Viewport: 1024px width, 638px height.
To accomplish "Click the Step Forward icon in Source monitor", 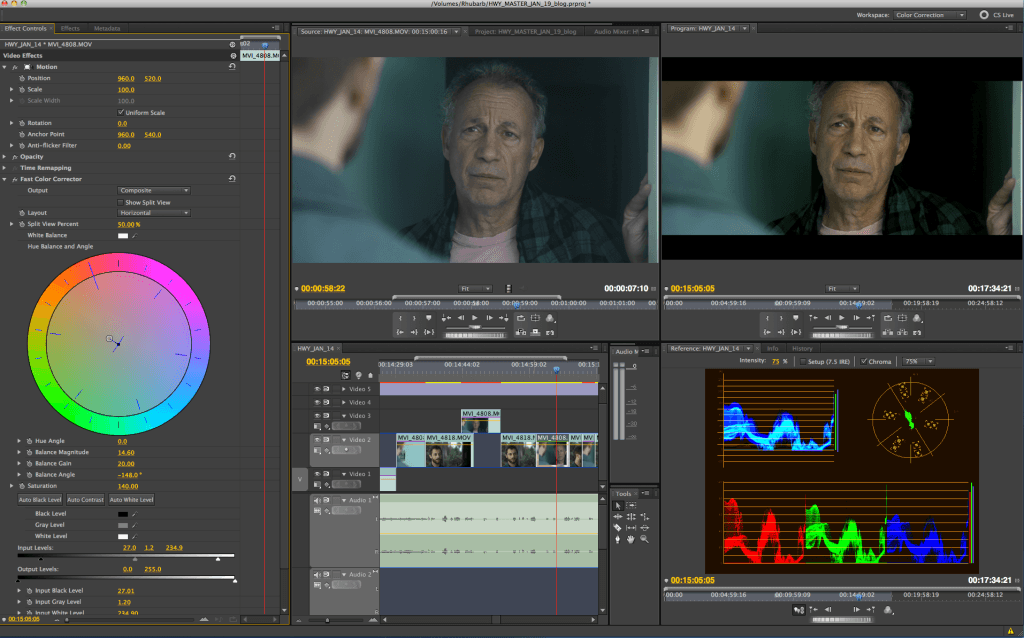I will 490,318.
